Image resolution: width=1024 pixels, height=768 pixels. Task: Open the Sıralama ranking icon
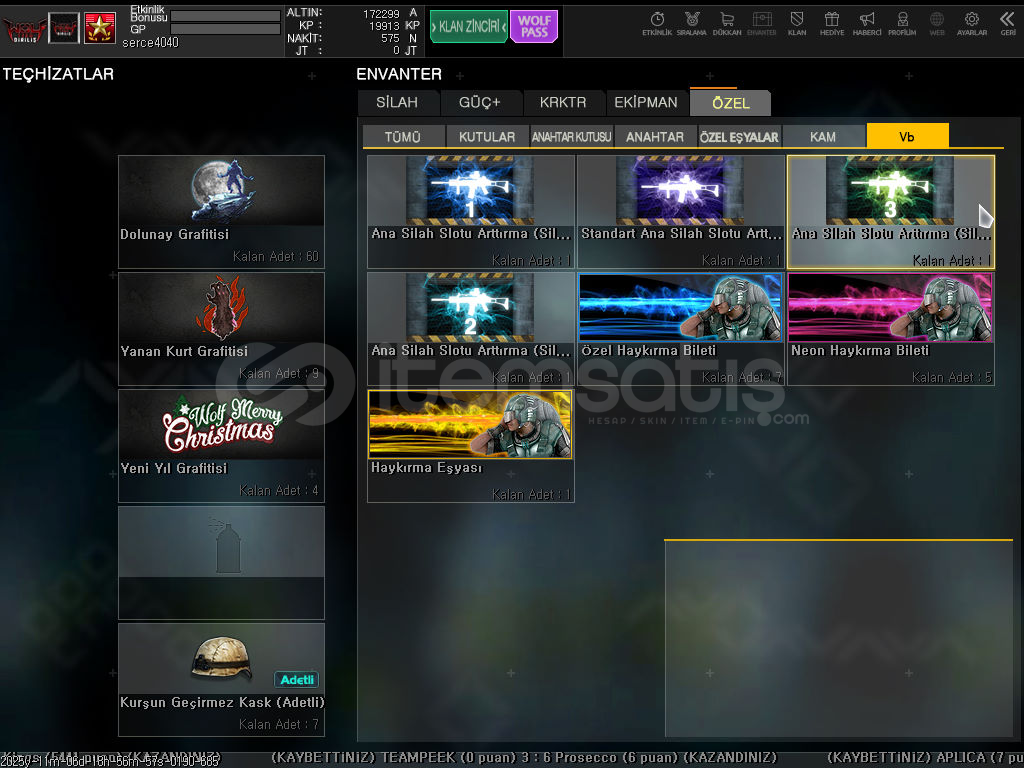pos(691,23)
